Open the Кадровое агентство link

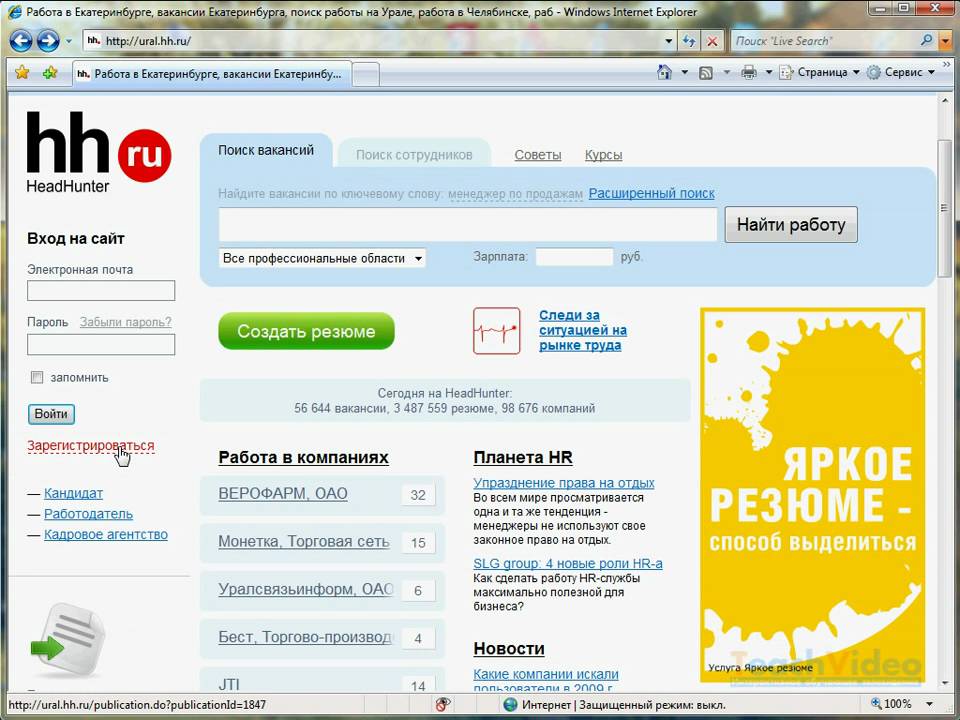105,534
